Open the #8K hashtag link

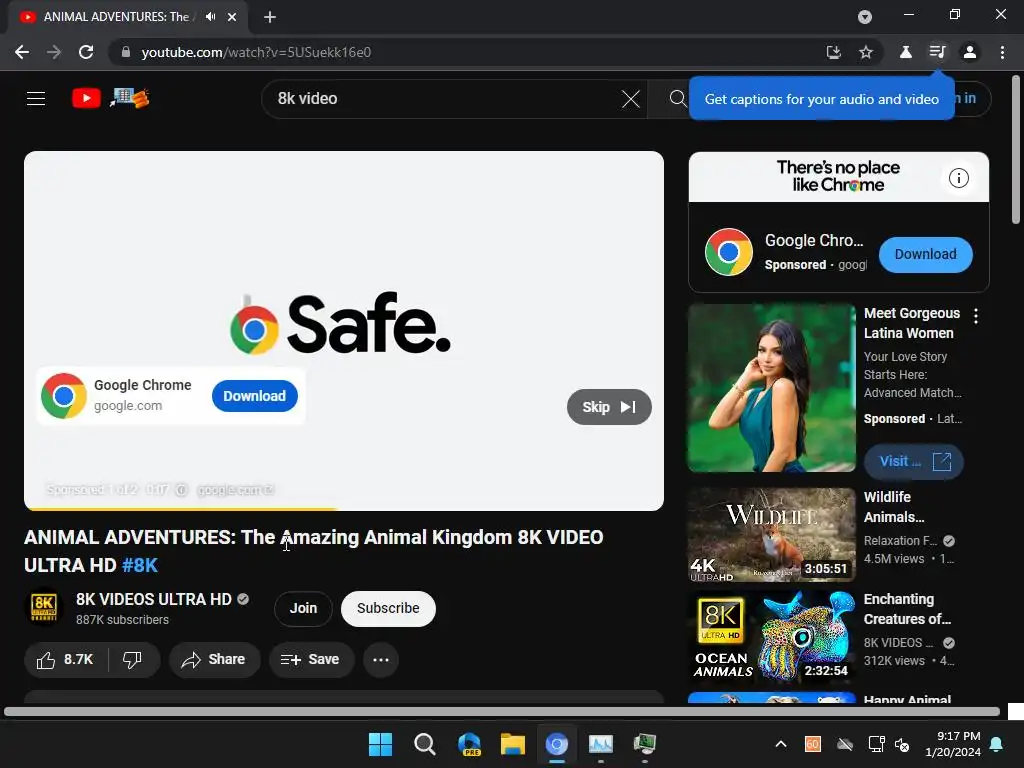pyautogui.click(x=140, y=566)
